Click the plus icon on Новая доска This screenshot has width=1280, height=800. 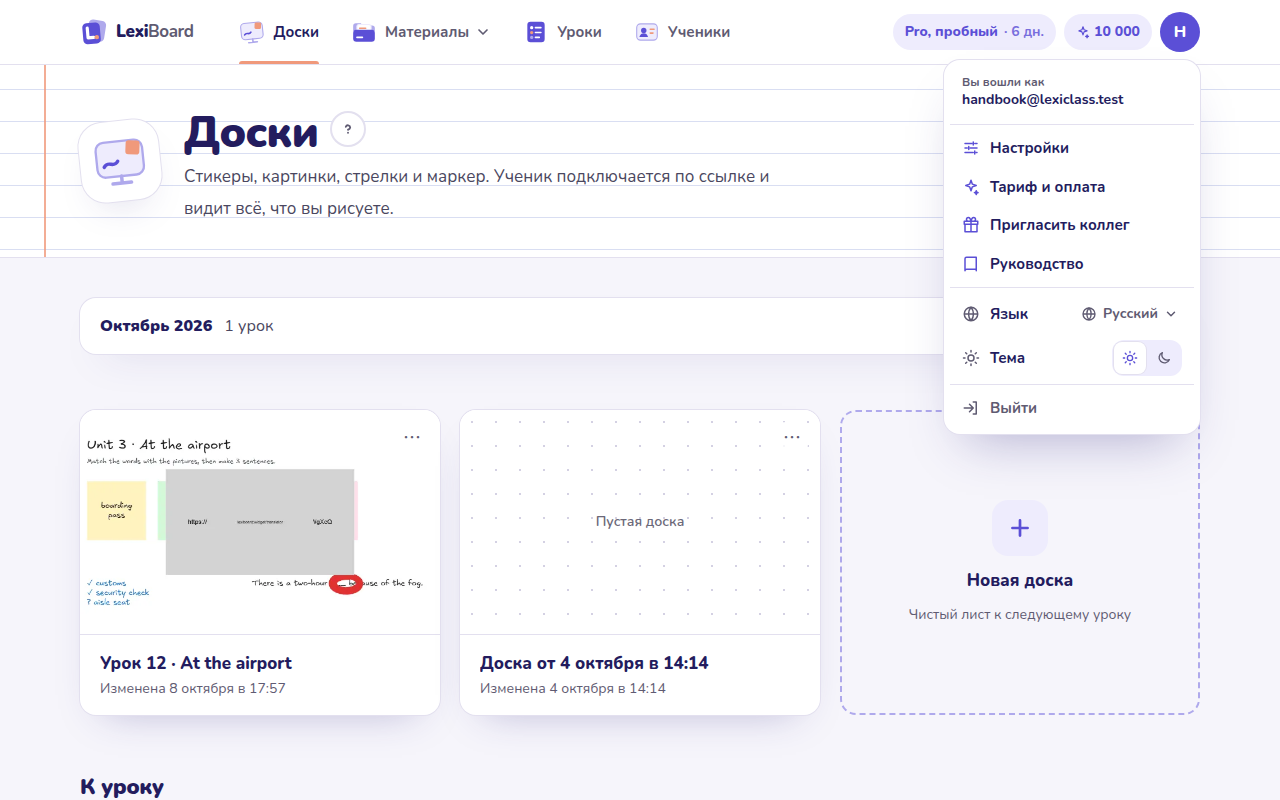[x=1020, y=528]
